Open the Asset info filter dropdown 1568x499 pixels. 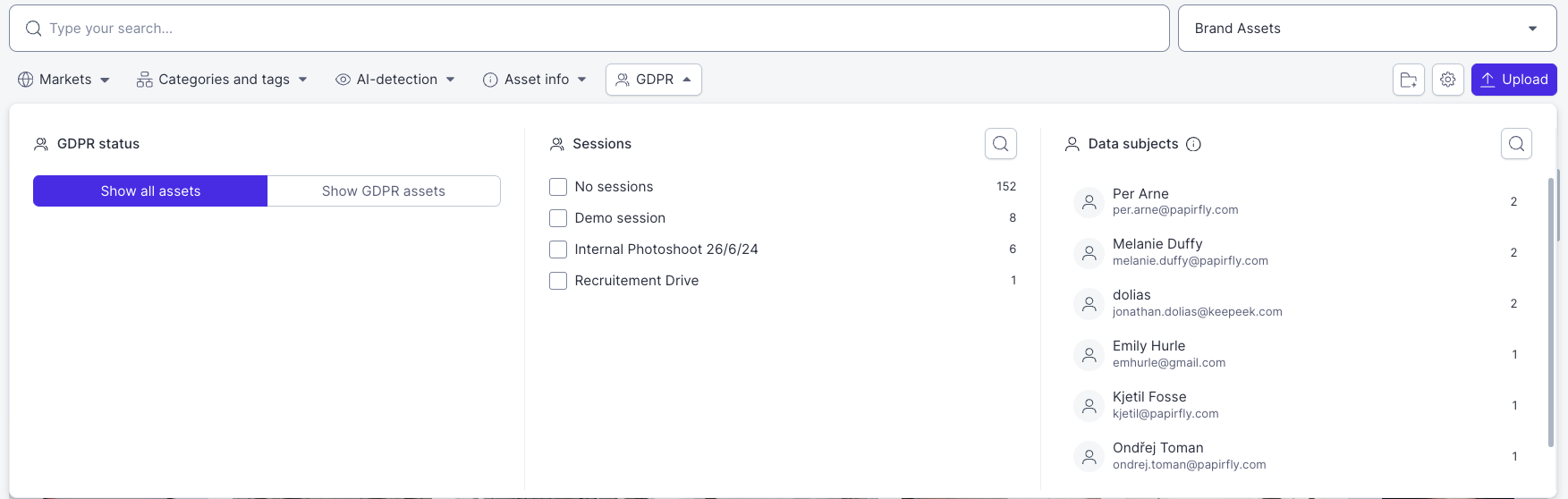pyautogui.click(x=535, y=80)
